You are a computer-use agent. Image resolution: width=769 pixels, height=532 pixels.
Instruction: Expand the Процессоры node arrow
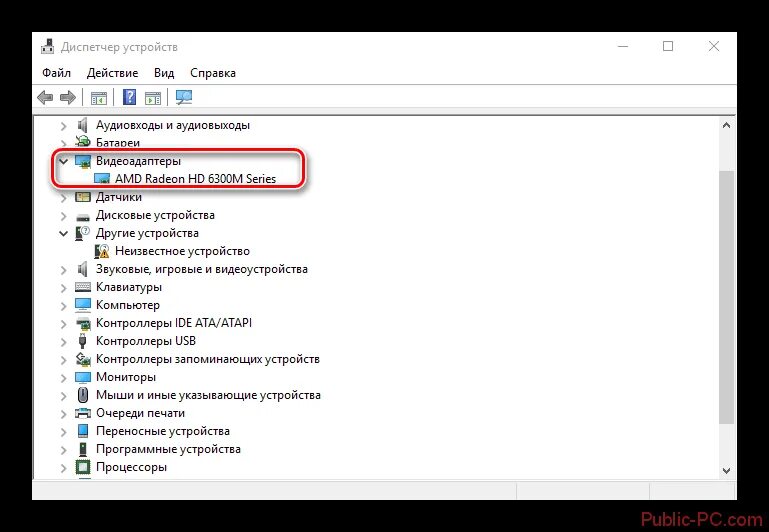point(63,468)
